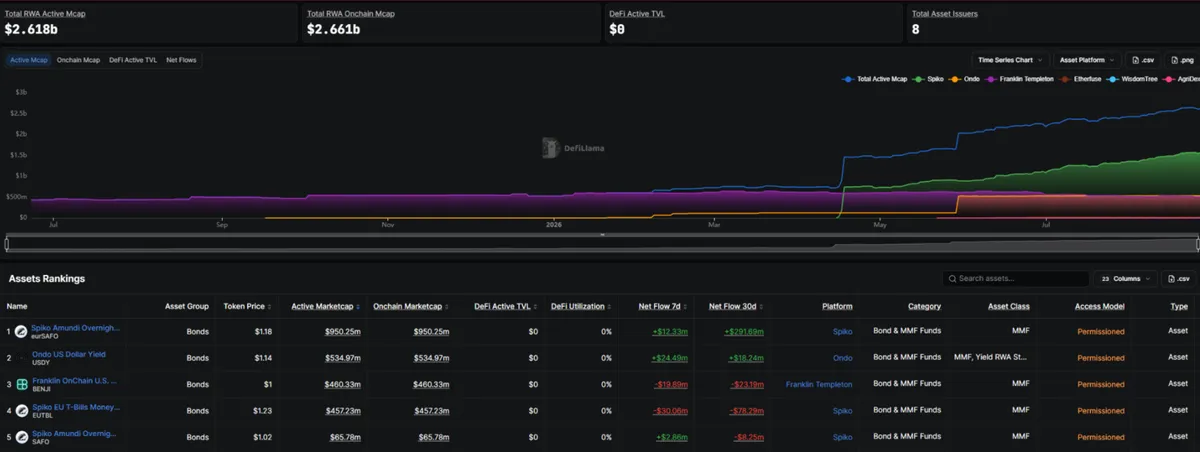Open the 23 Columns selector dropdown
Screen dimensions: 1200x452
coord(1126,278)
